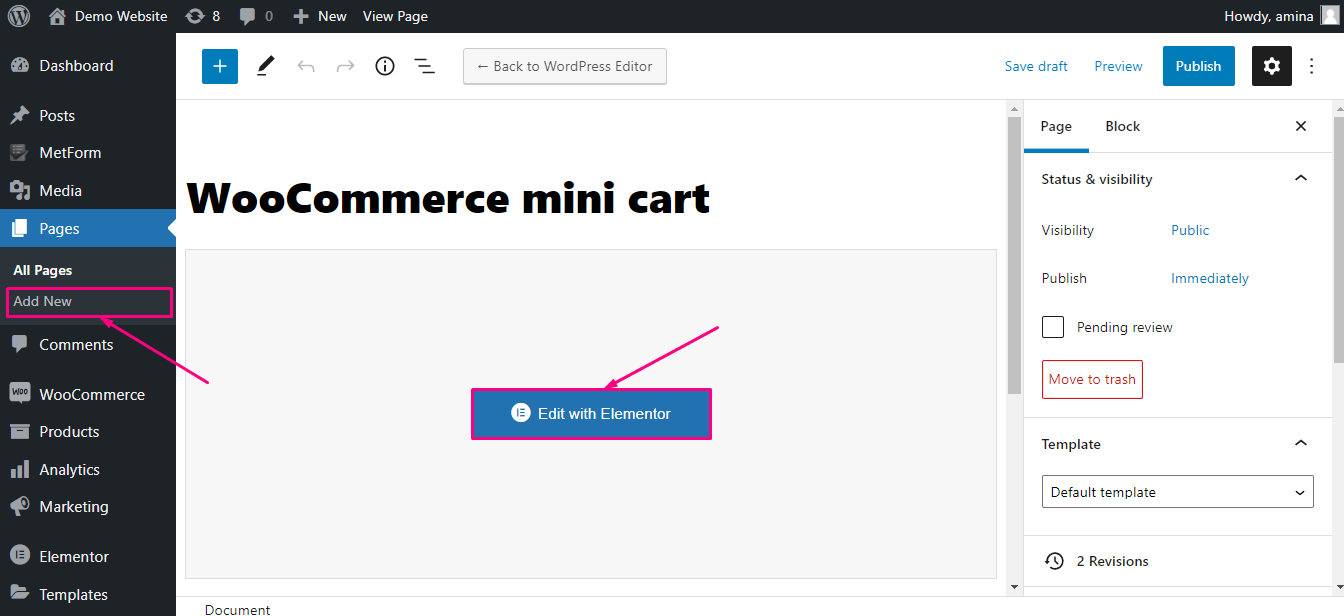The image size is (1344, 616).
Task: Open Comments in sidebar
Action: click(88, 345)
